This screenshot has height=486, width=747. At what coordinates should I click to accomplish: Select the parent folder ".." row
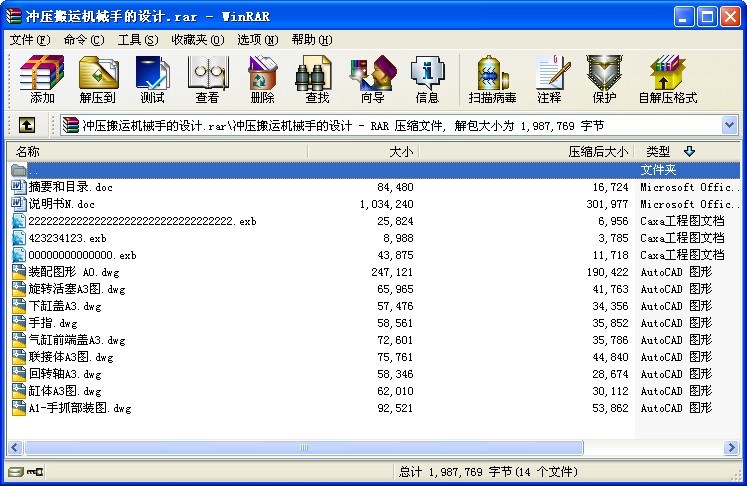pyautogui.click(x=35, y=170)
